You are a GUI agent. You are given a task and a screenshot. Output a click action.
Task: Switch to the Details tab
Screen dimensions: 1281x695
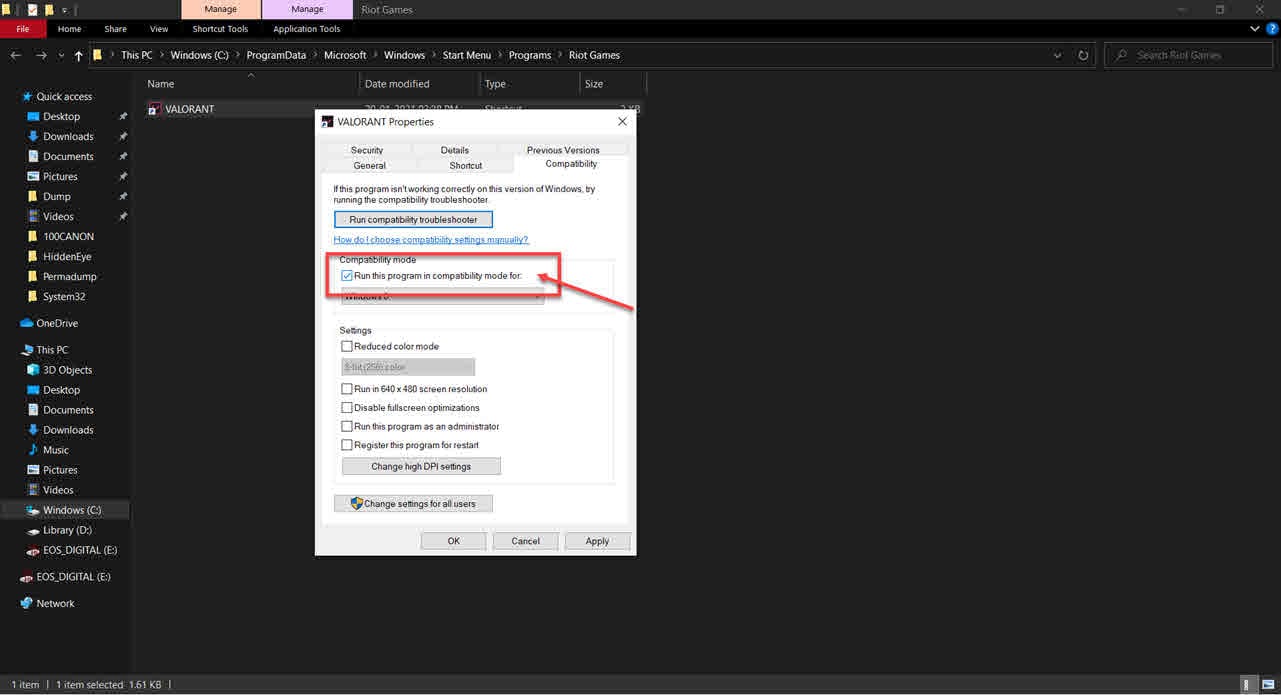point(455,150)
